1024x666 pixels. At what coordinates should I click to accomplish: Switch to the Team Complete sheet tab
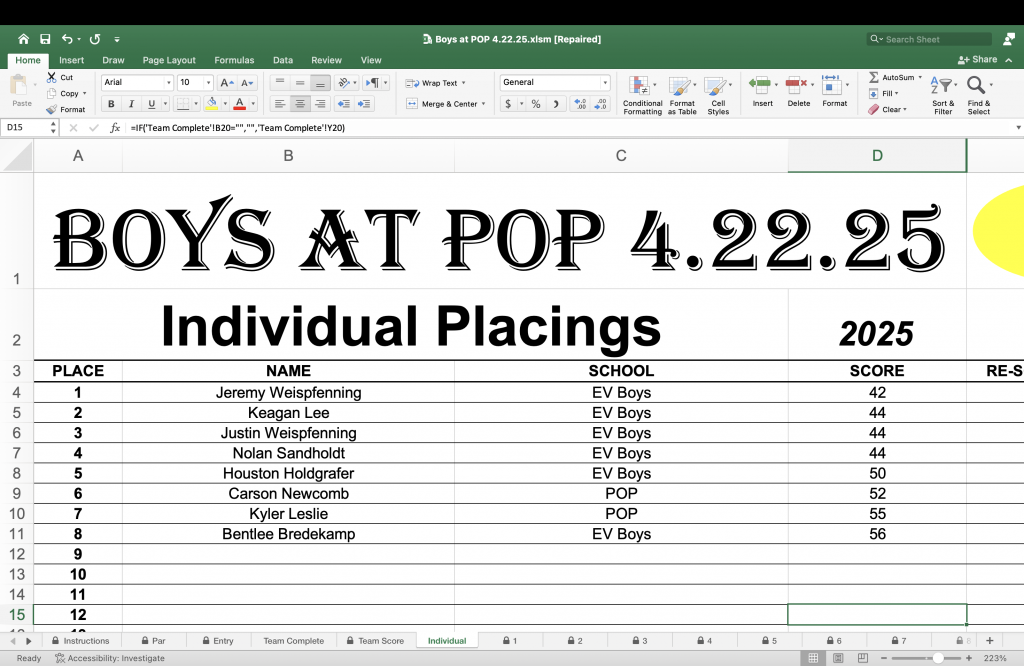[x=294, y=641]
